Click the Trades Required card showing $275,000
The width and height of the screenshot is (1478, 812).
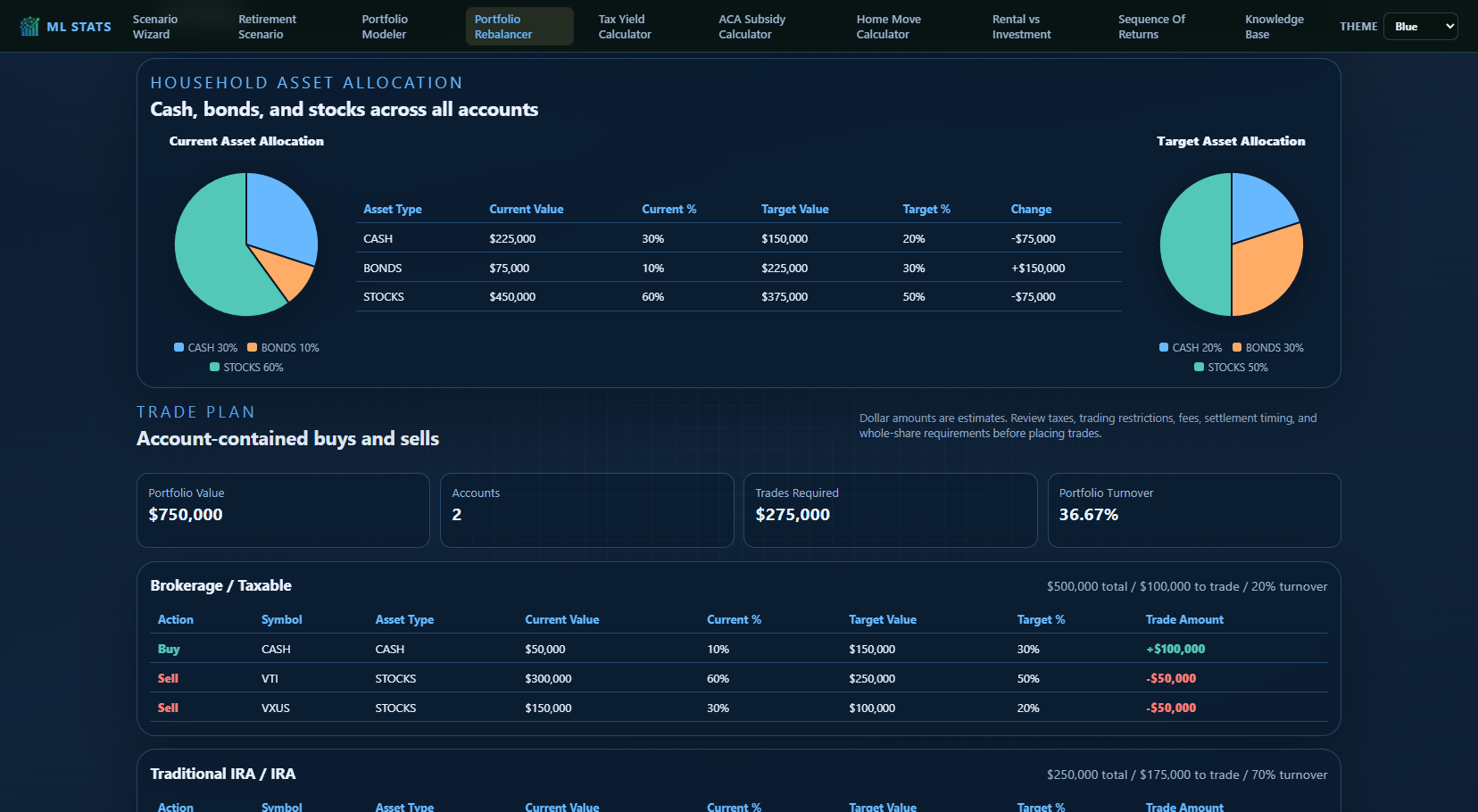[891, 510]
